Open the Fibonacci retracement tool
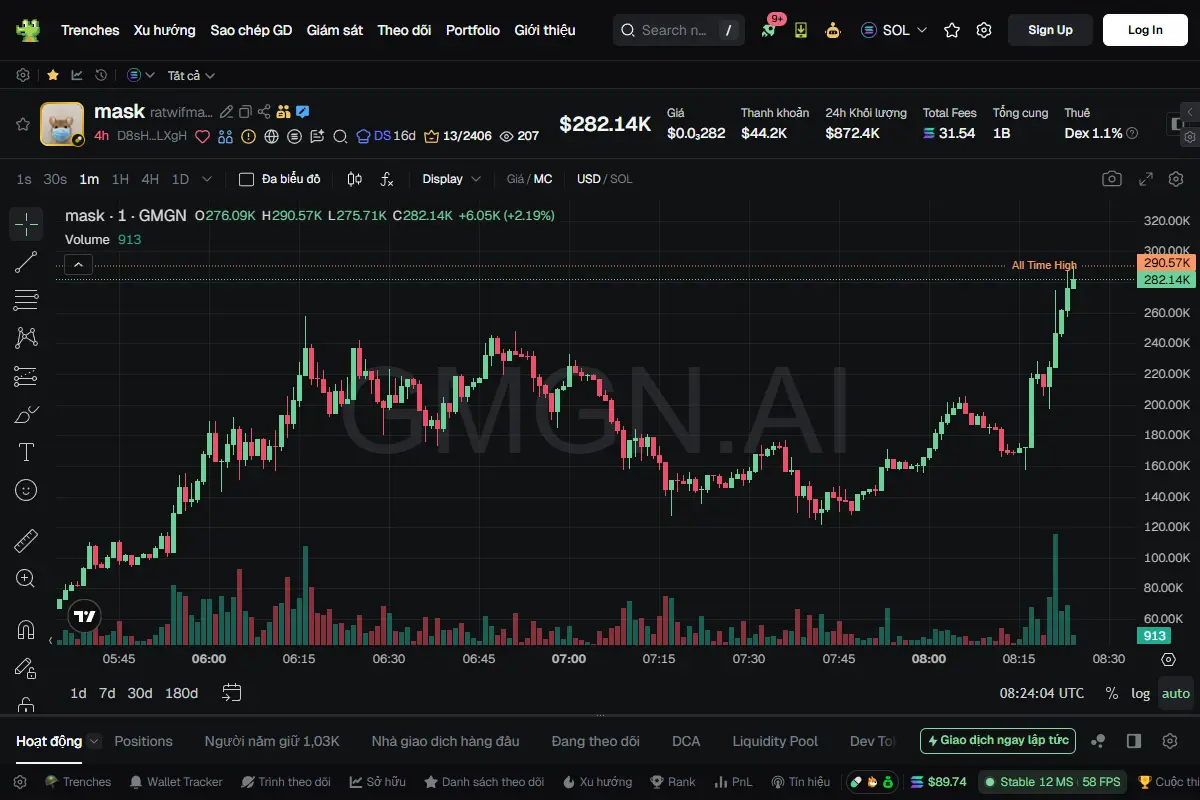Image resolution: width=1200 pixels, height=800 pixels. tap(26, 300)
